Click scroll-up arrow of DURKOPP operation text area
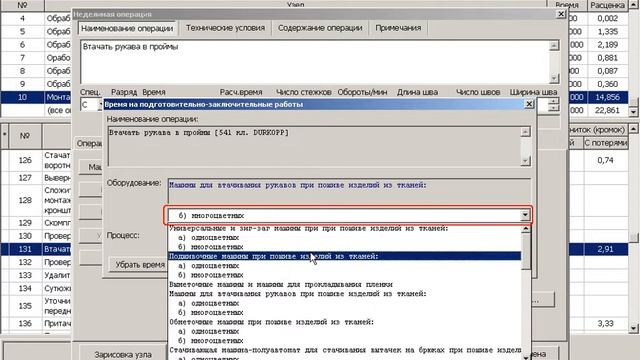The image size is (640, 360). pyautogui.click(x=526, y=132)
